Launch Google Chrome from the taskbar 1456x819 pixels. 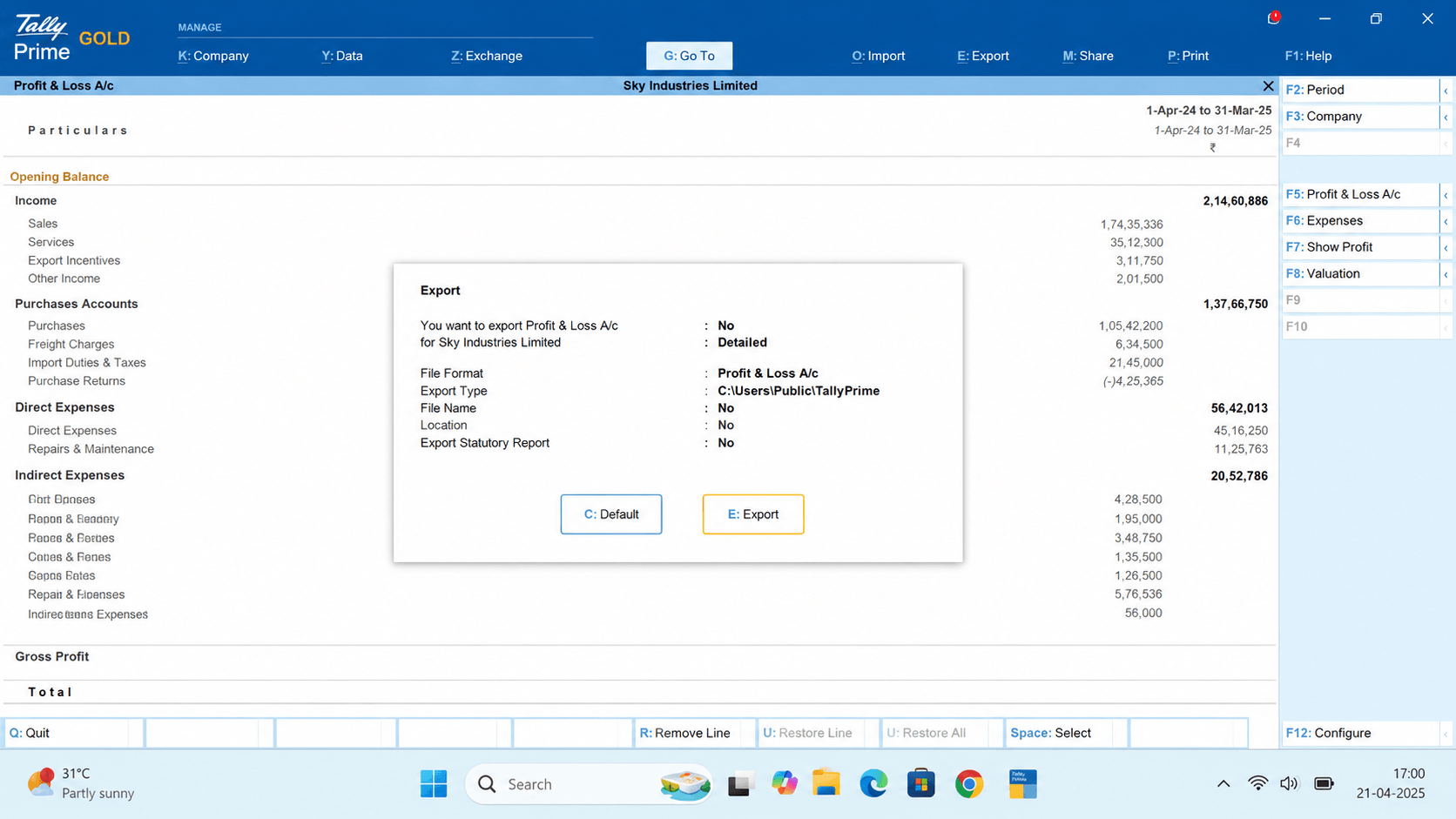tap(968, 783)
